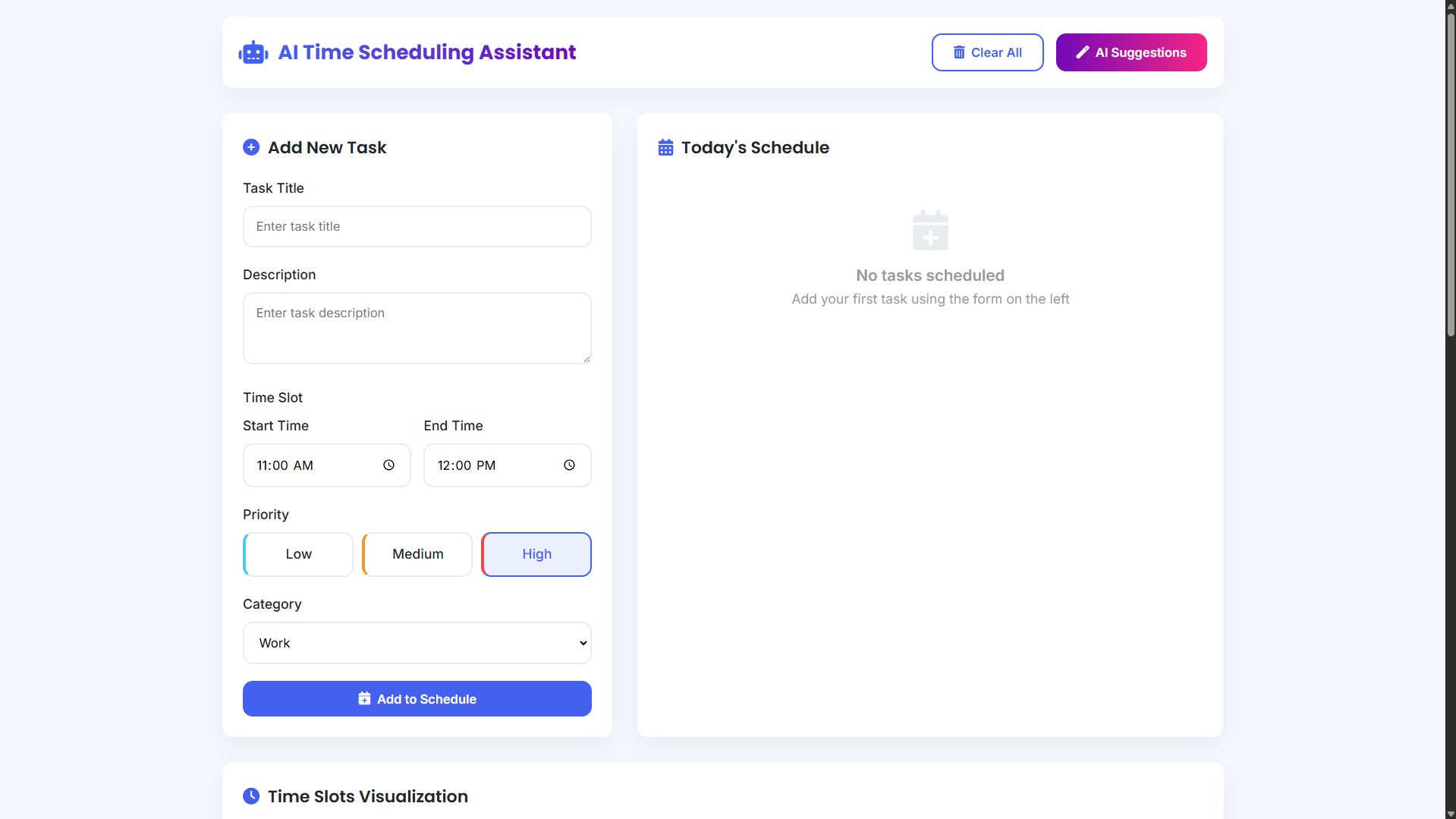Image resolution: width=1456 pixels, height=819 pixels.
Task: Select High priority
Action: (x=536, y=554)
